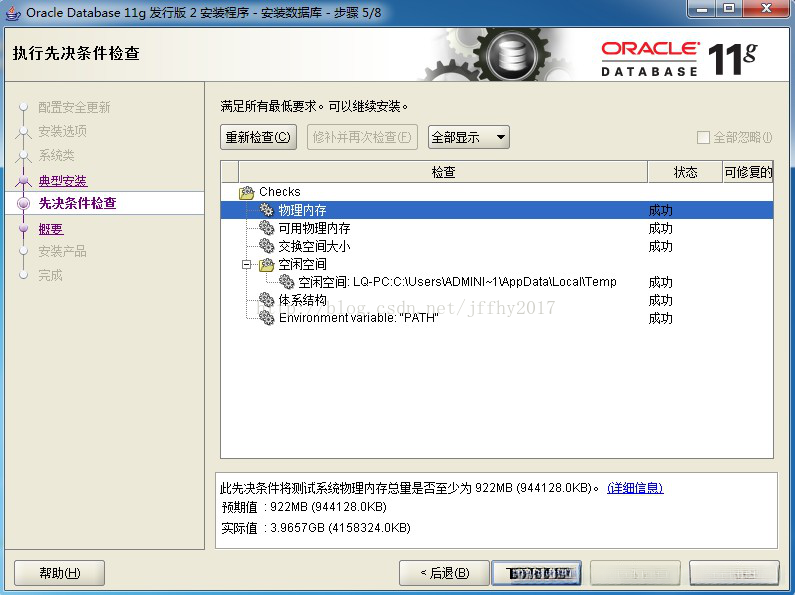Click 成功 status of 交换空间大小 row
Viewport: 795px width, 595px height.
661,246
